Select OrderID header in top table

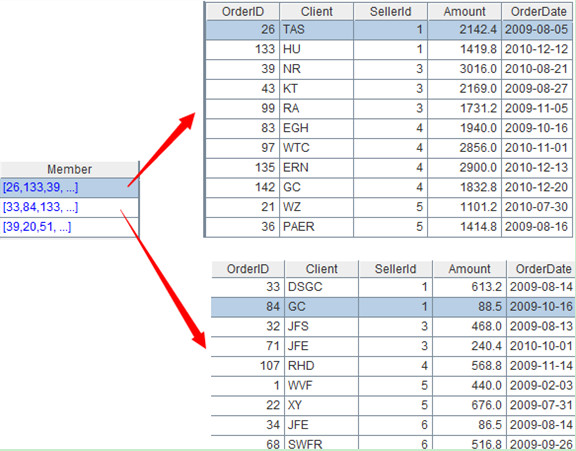point(242,11)
